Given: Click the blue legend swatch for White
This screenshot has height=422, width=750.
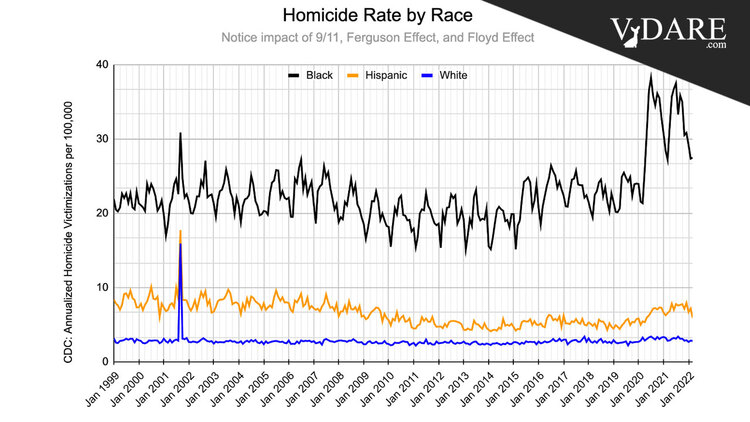Looking at the screenshot, I should coord(427,76).
